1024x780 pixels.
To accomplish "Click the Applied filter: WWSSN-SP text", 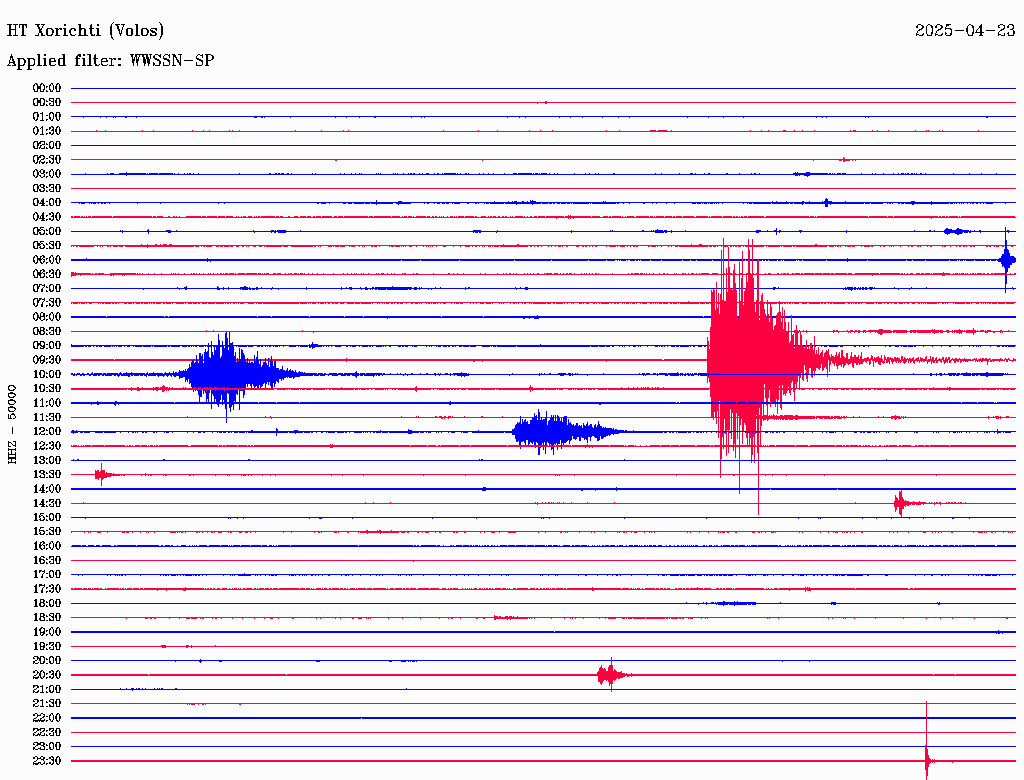I will pos(110,61).
